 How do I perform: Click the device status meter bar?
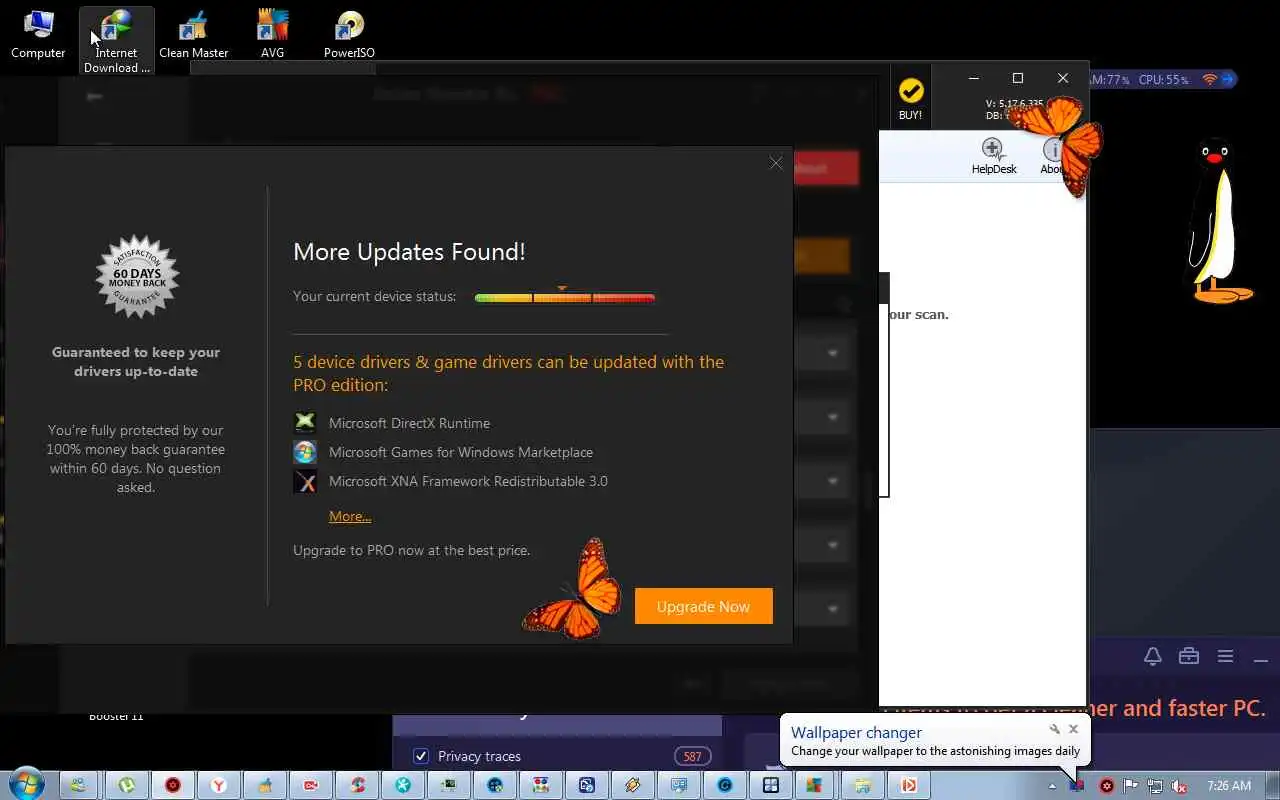(564, 297)
